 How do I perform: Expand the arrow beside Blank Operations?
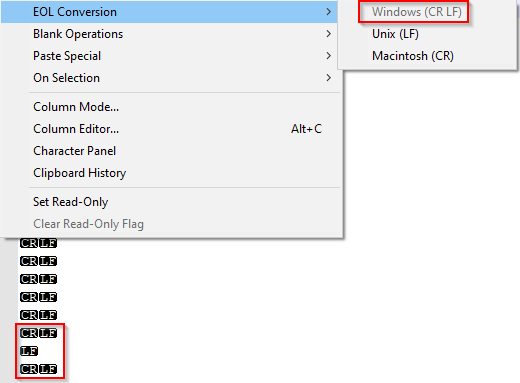[329, 34]
